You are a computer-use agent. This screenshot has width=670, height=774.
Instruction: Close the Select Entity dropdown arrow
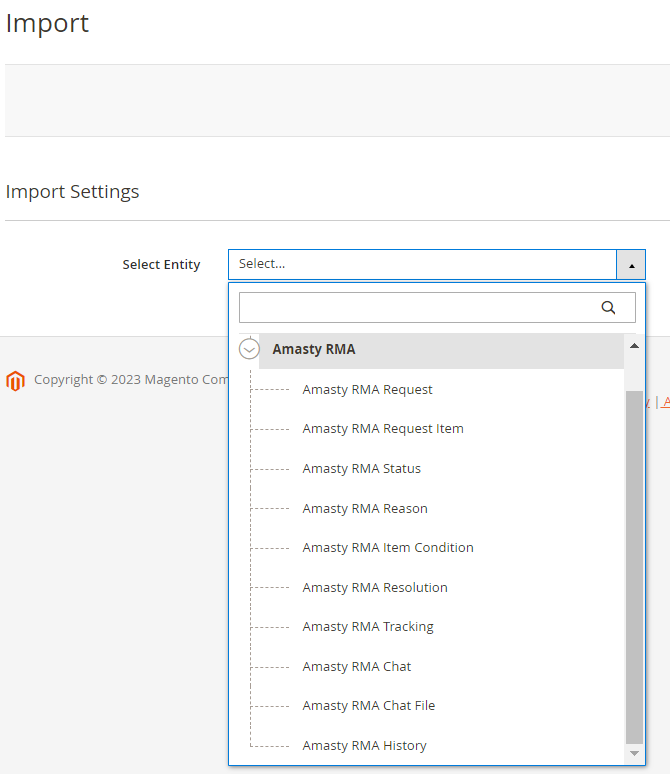pos(631,265)
